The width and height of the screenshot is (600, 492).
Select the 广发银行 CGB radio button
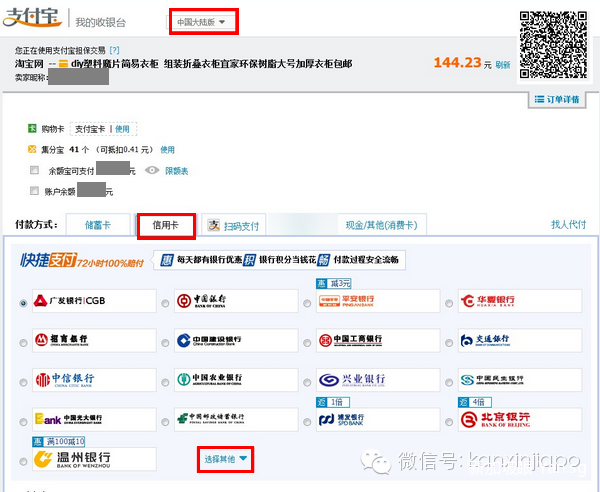tap(24, 302)
